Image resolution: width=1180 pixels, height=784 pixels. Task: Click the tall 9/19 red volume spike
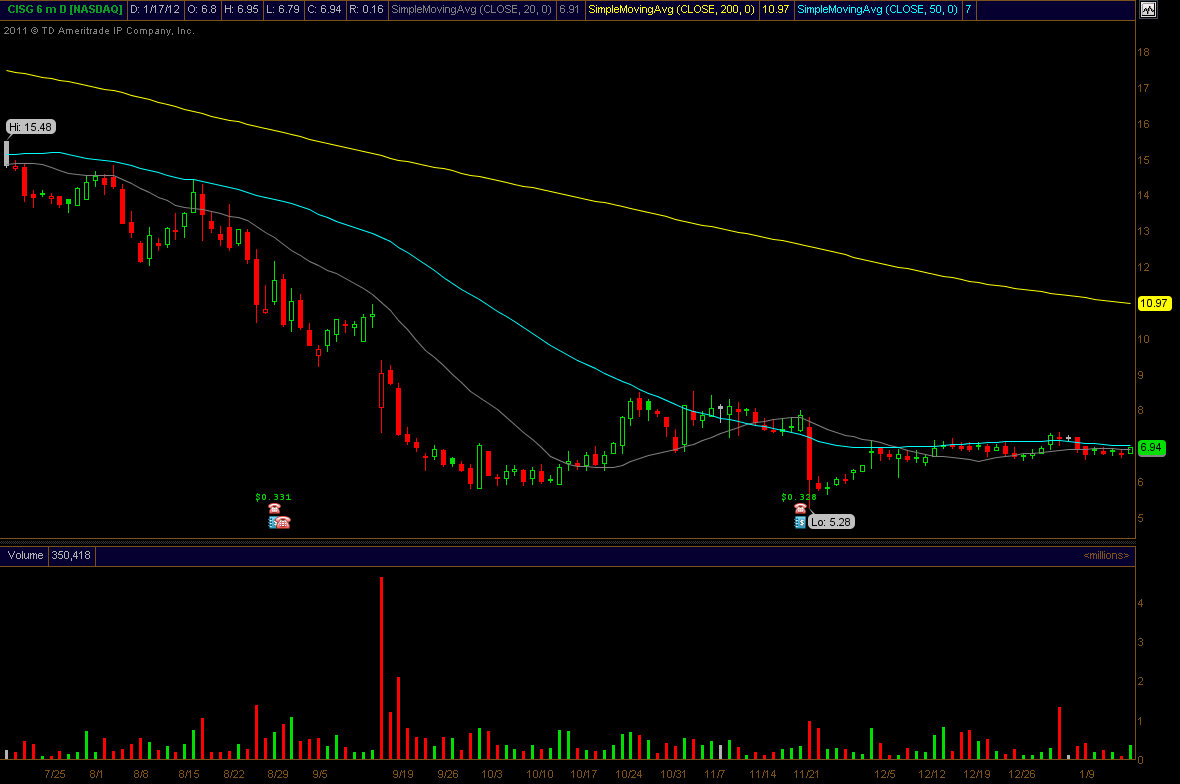point(382,668)
